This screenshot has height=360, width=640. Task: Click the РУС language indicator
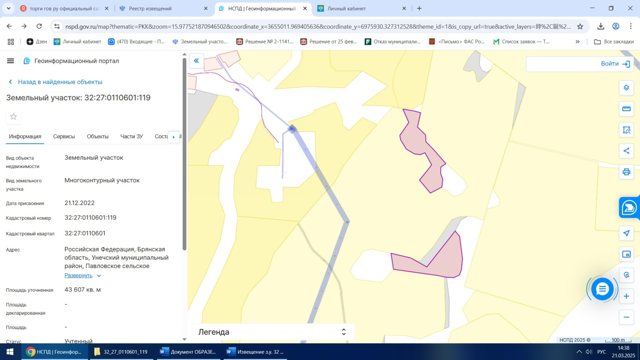(x=601, y=352)
